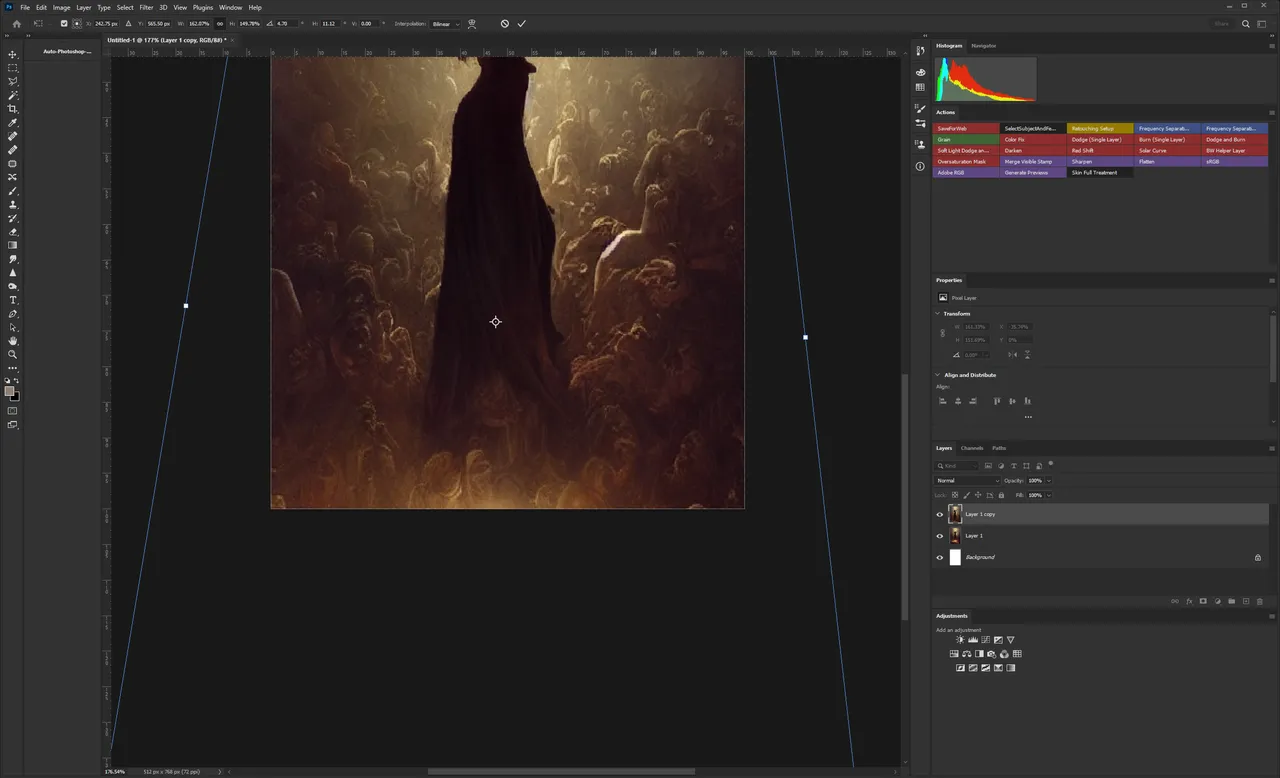Delete layer using the trash icon

point(1260,601)
